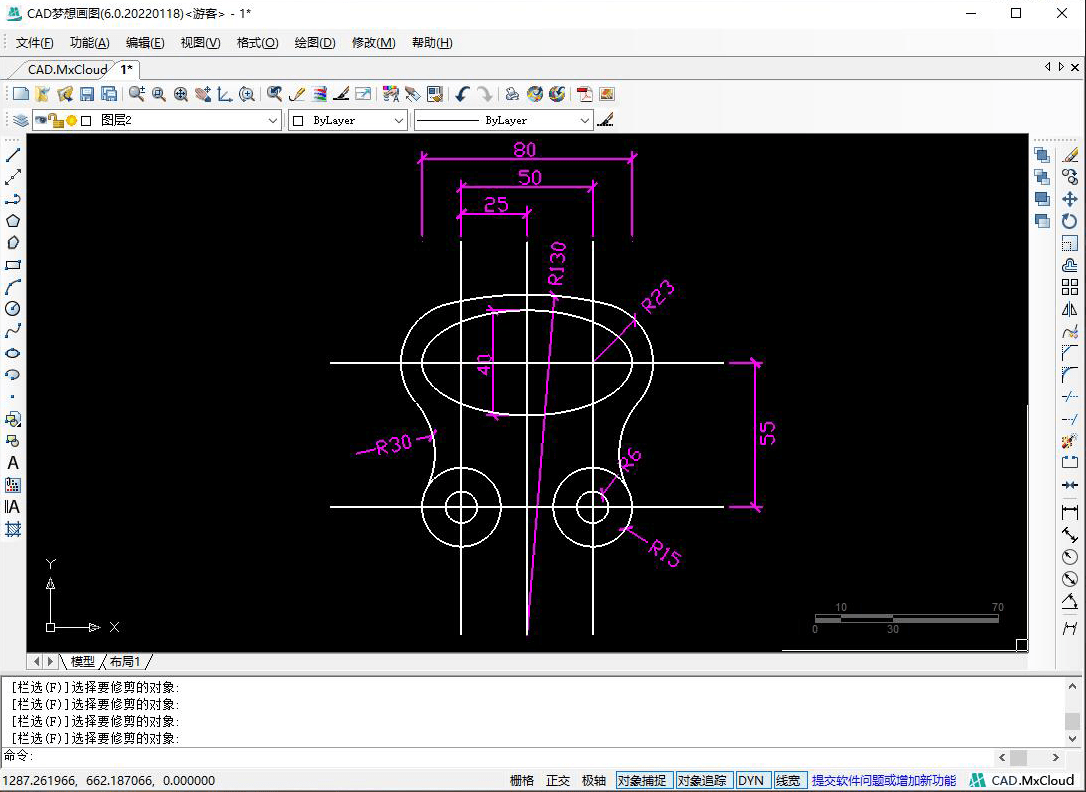Click the 提交软件问题或增加新功能 link
This screenshot has width=1086, height=792.
(883, 781)
